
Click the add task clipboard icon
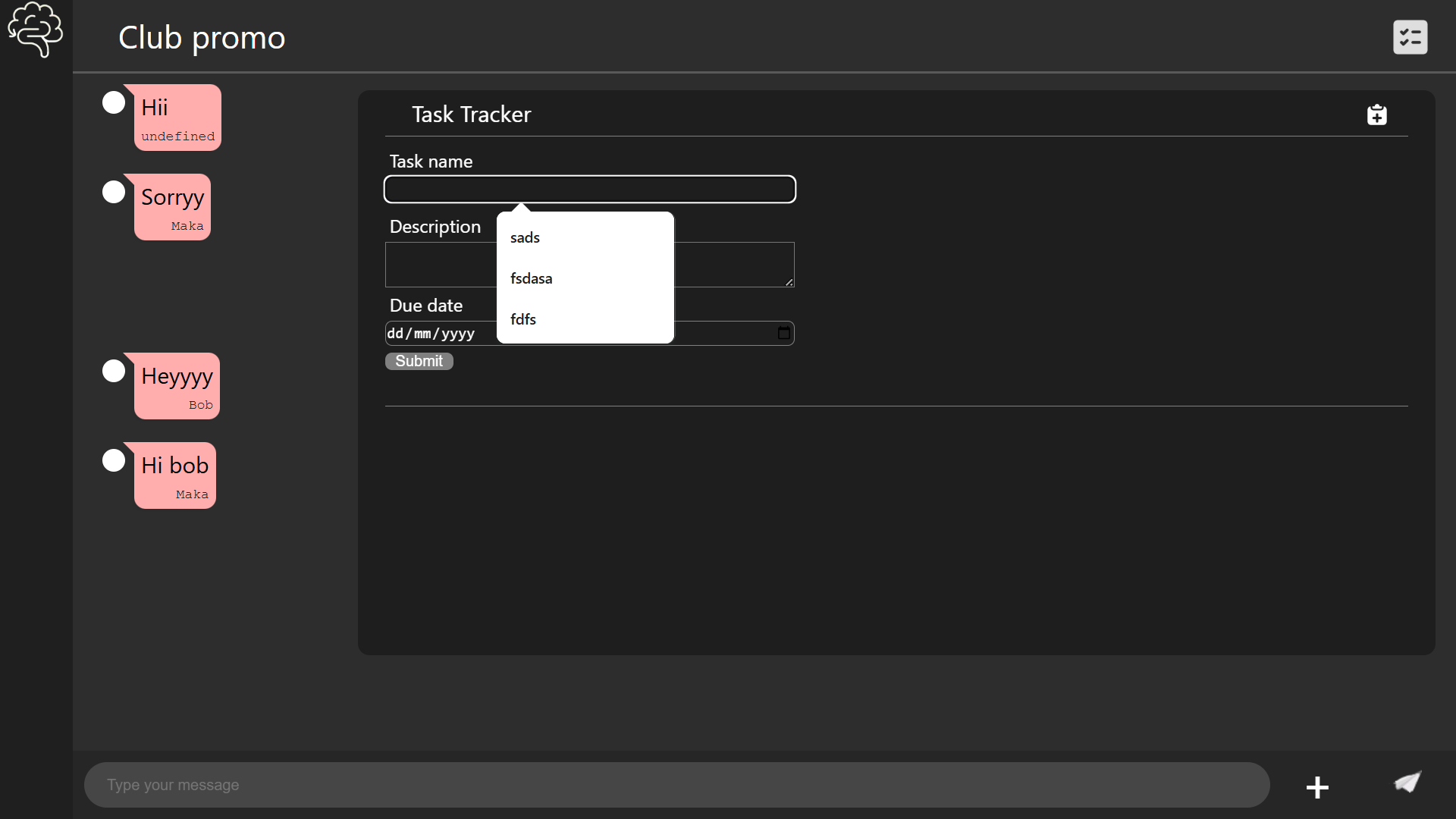click(x=1376, y=115)
